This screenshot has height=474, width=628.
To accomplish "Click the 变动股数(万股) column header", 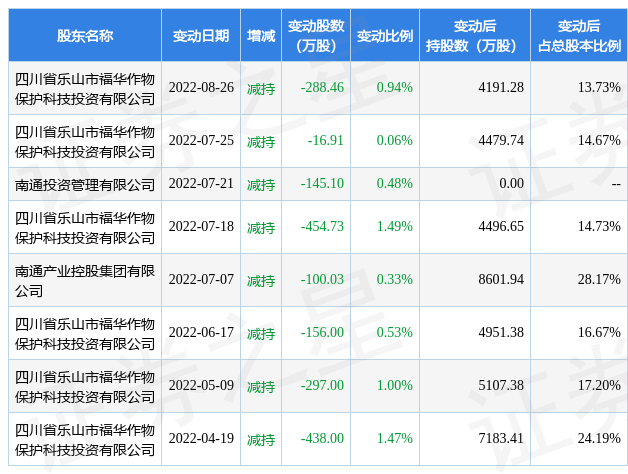I will tap(316, 36).
